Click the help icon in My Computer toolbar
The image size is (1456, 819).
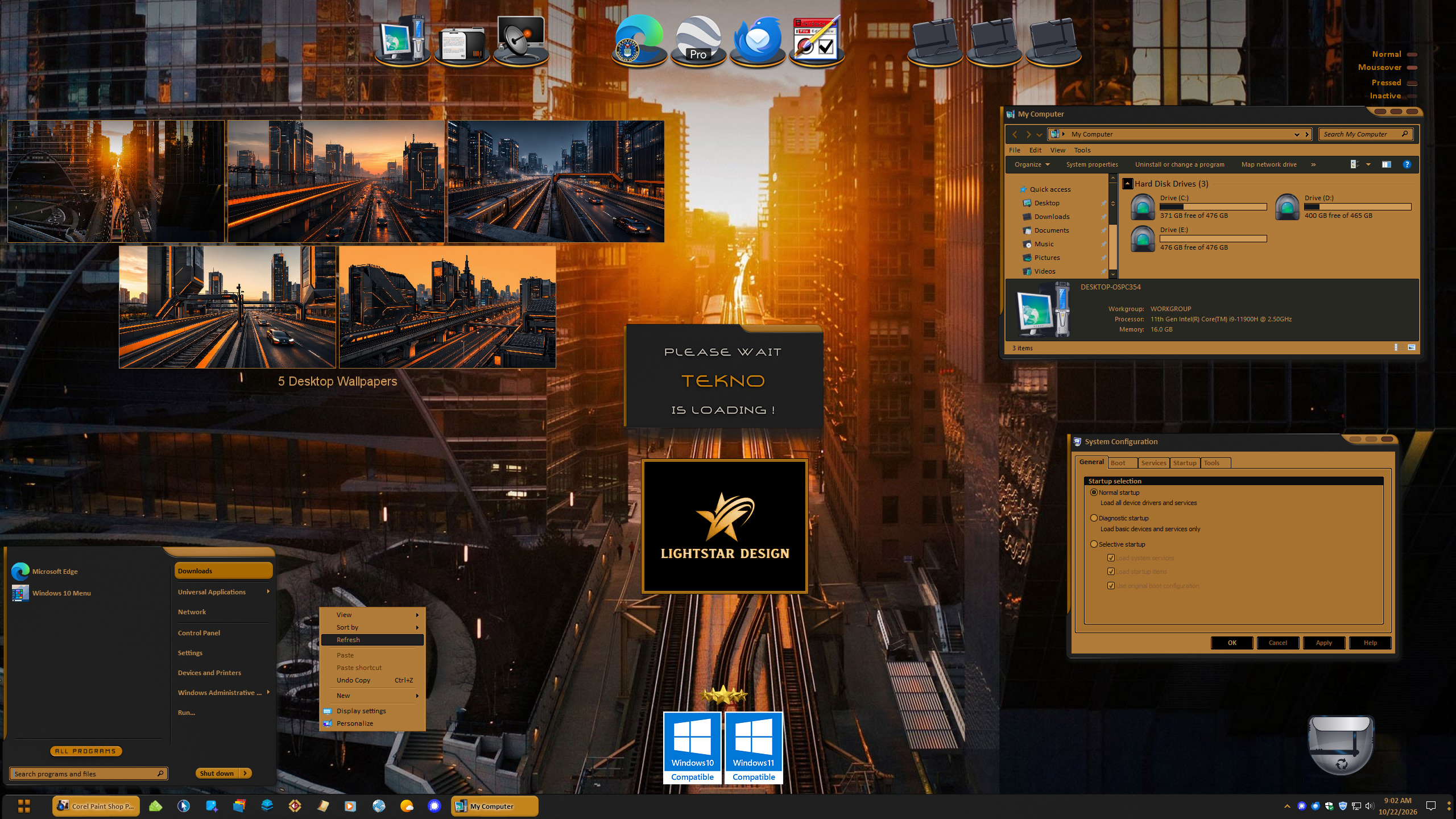1407,164
